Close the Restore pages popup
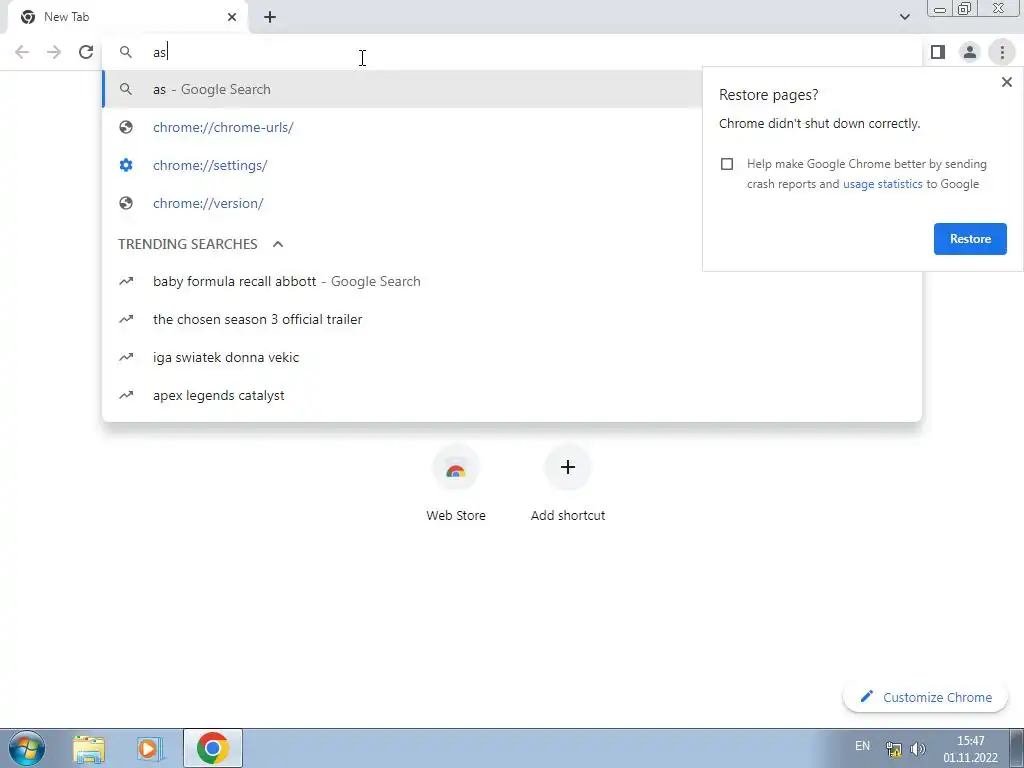The height and width of the screenshot is (768, 1024). click(x=1006, y=82)
